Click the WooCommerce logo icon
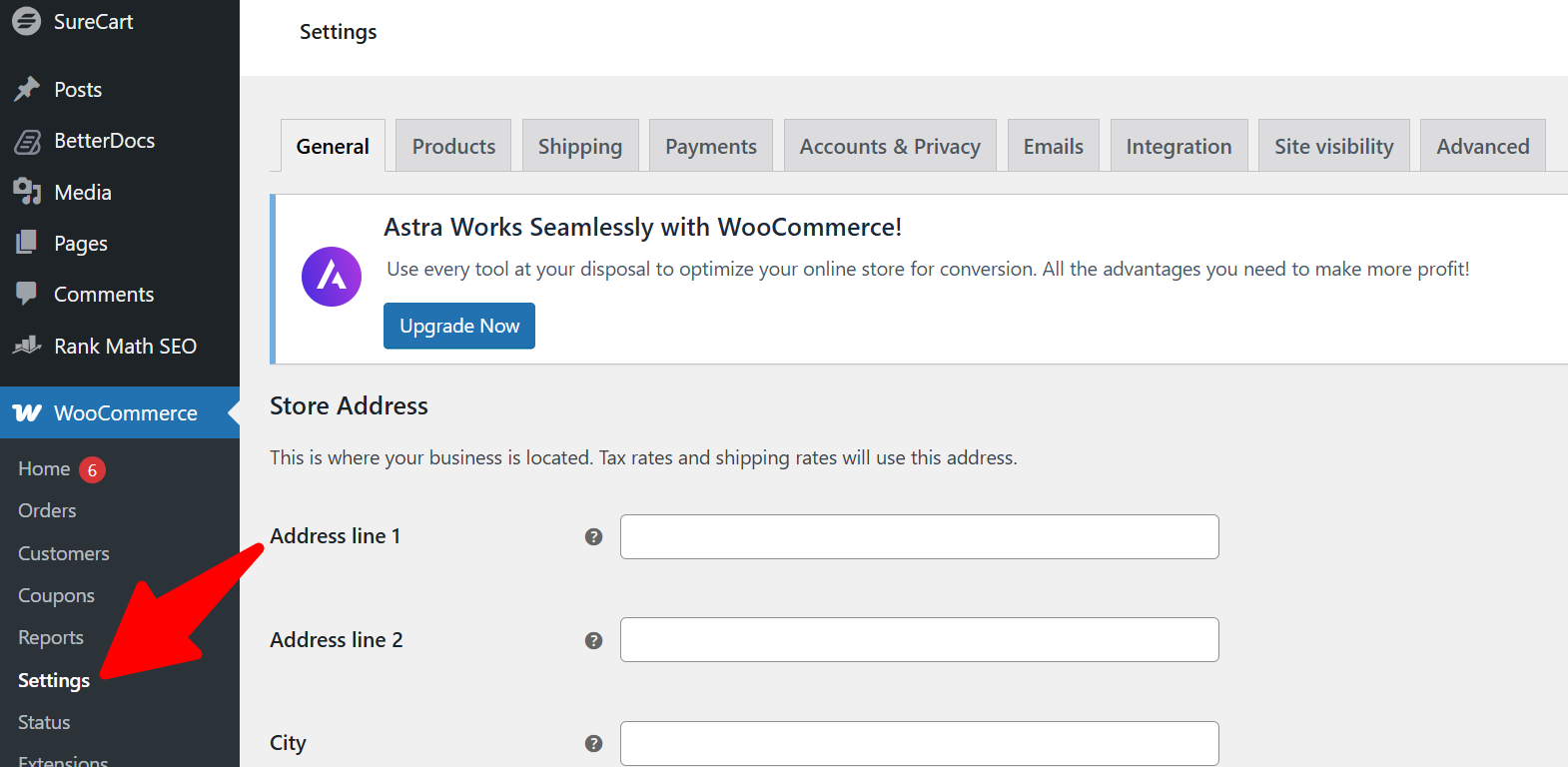Viewport: 1568px width, 767px height. (x=27, y=412)
